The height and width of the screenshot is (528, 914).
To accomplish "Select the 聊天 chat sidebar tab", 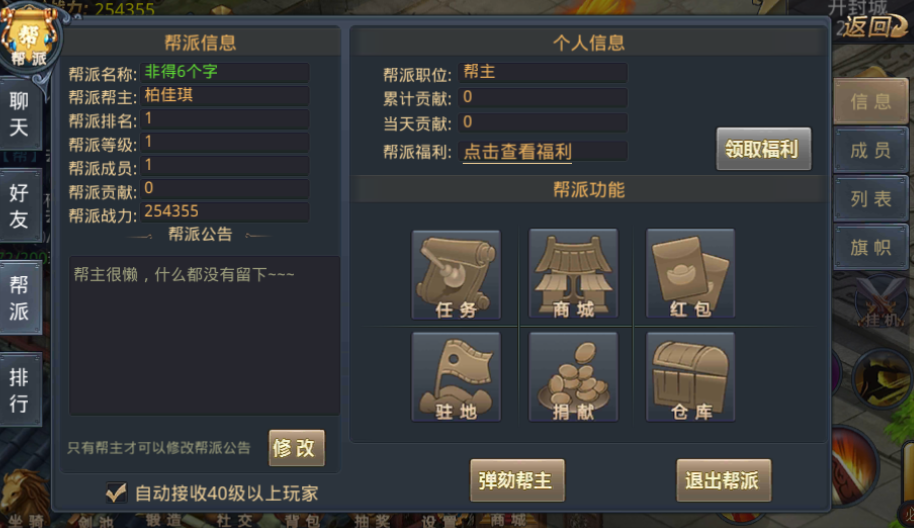I will [20, 114].
